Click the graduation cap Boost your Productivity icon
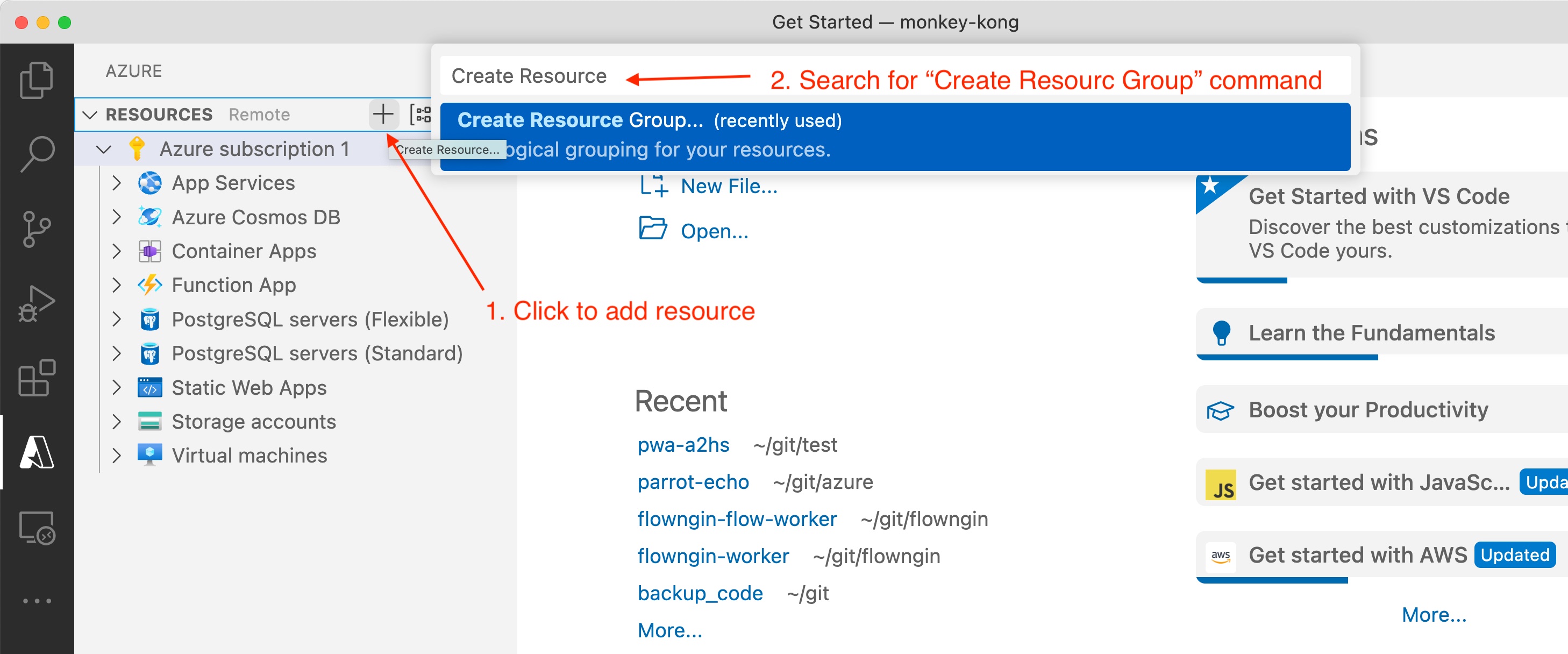1568x654 pixels. pyautogui.click(x=1221, y=410)
